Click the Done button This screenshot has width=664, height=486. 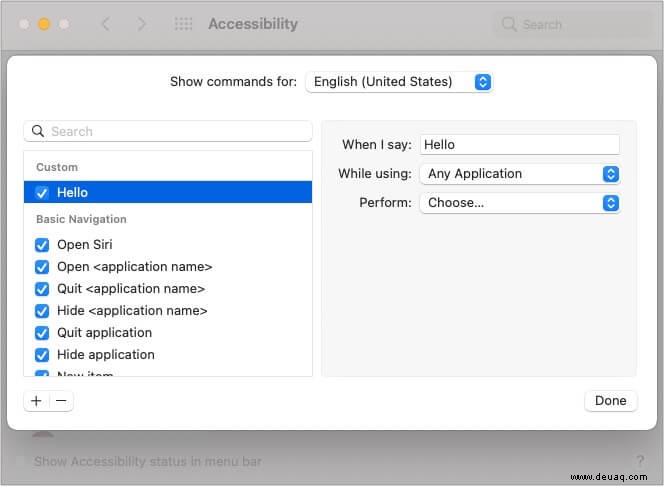coord(610,400)
